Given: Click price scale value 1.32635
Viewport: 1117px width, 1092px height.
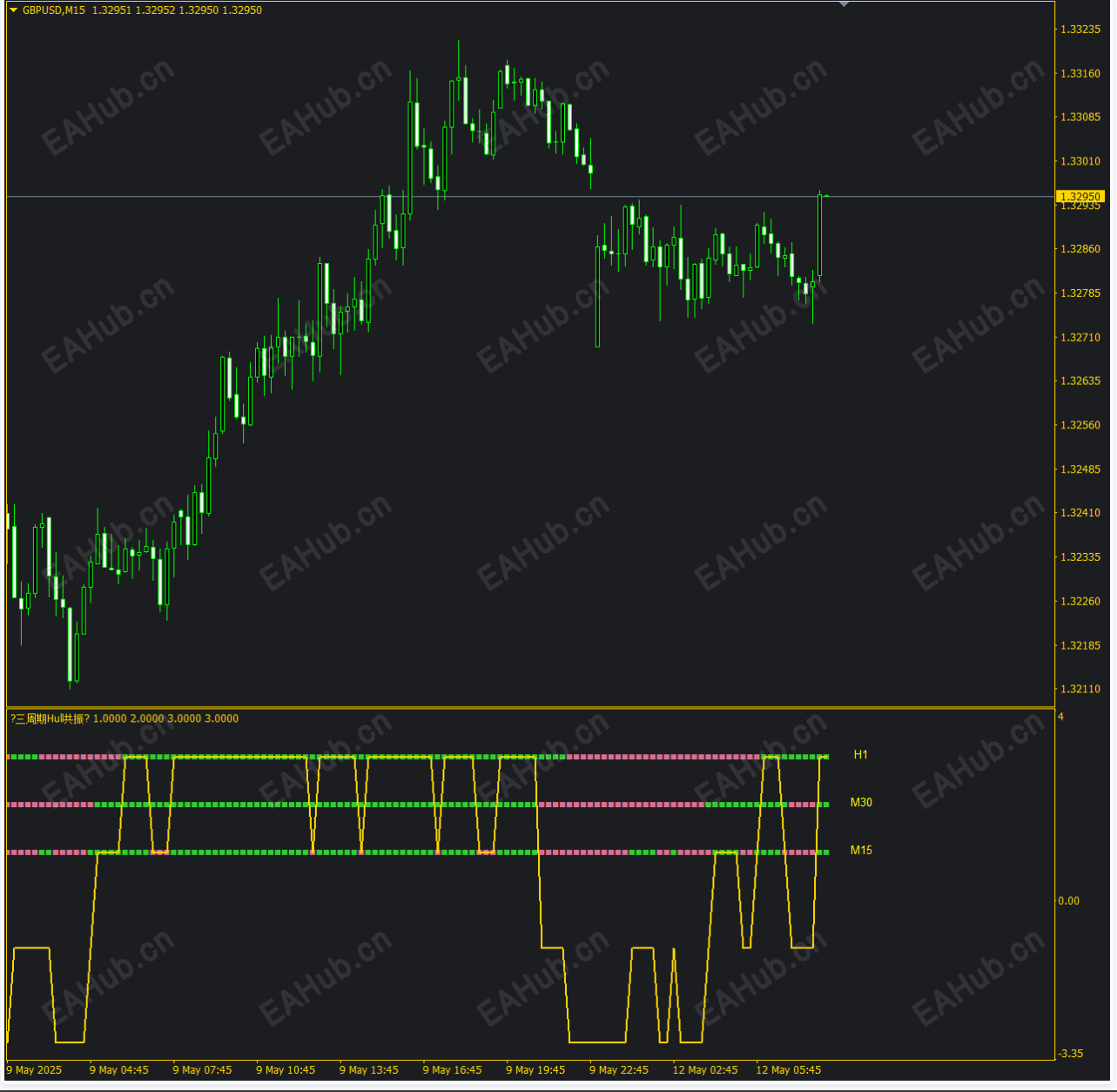Looking at the screenshot, I should coord(1080,381).
